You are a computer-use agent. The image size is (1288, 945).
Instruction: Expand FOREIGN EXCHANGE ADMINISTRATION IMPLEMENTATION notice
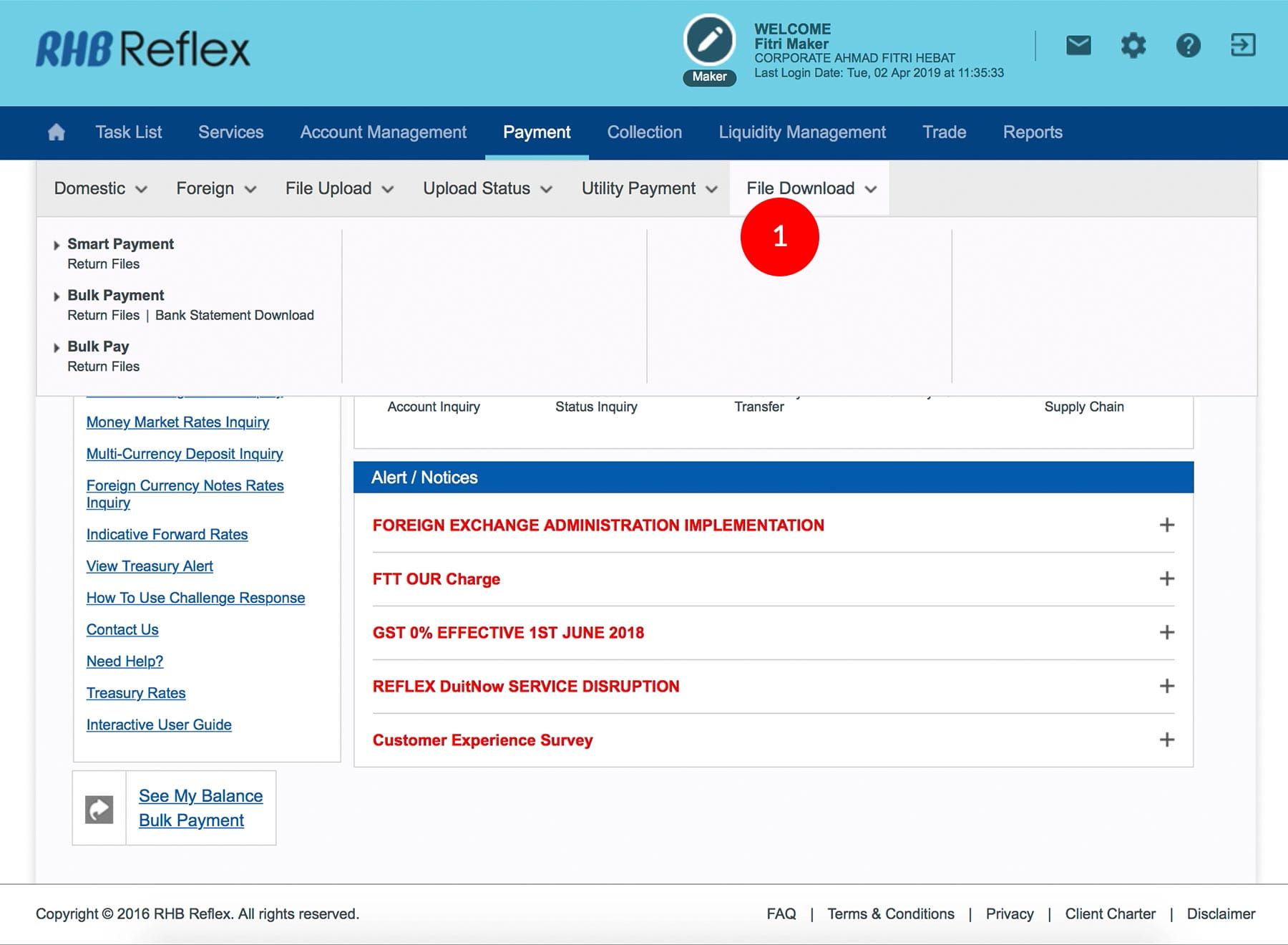pyautogui.click(x=1166, y=525)
